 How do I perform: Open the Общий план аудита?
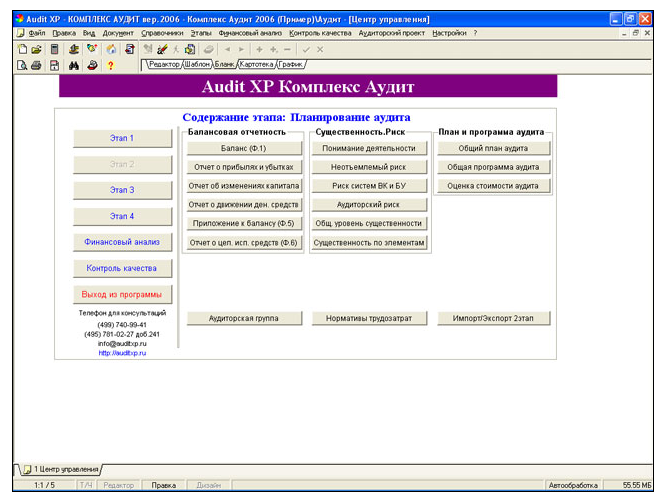494,148
